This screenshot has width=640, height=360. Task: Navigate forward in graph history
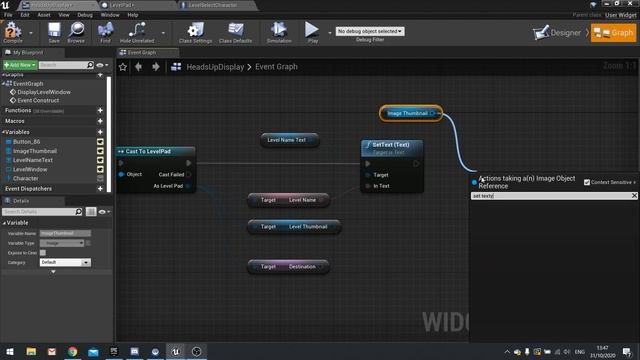(156, 67)
